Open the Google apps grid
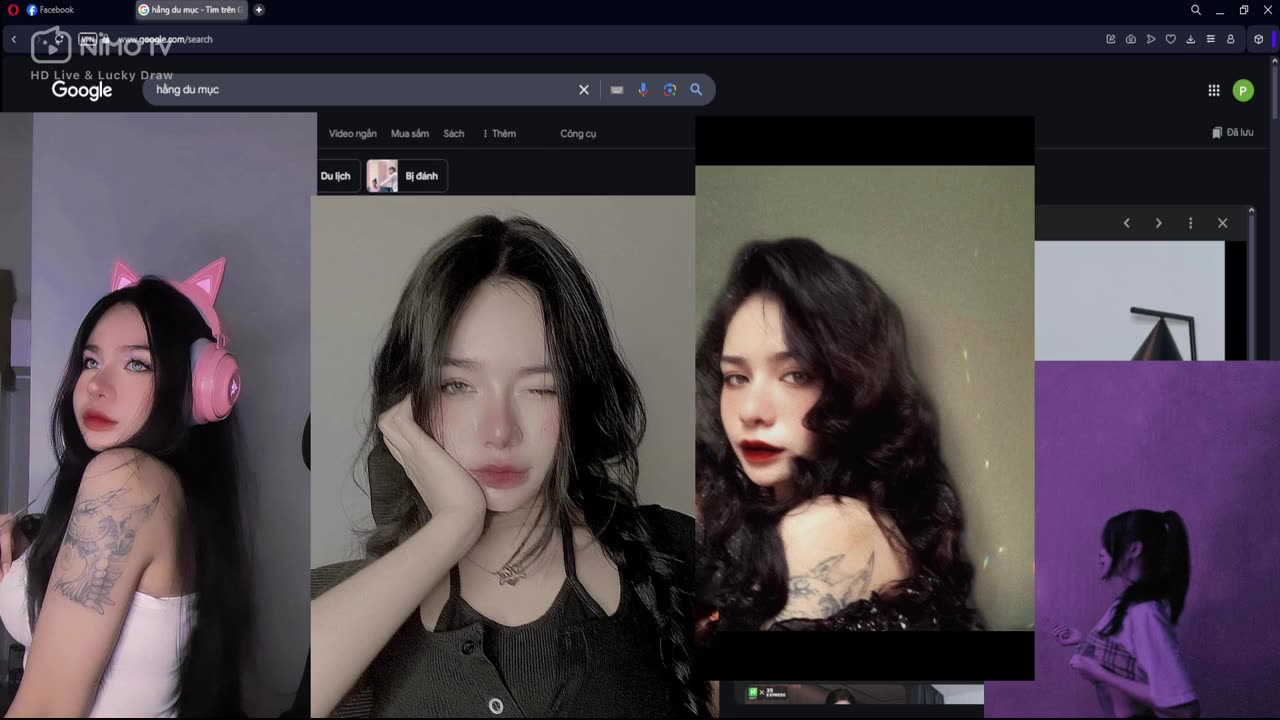Image resolution: width=1280 pixels, height=720 pixels. coord(1214,91)
